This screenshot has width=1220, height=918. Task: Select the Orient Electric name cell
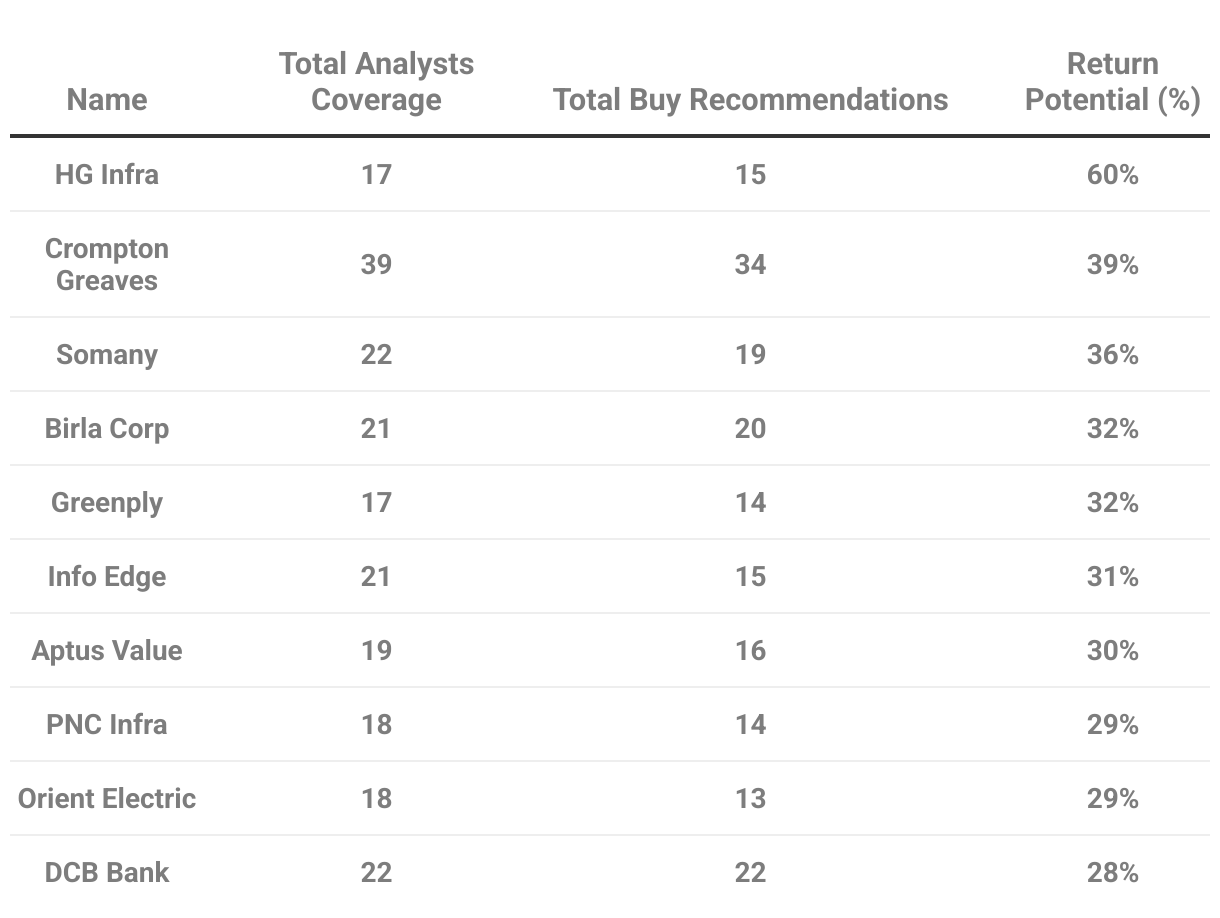pos(107,799)
